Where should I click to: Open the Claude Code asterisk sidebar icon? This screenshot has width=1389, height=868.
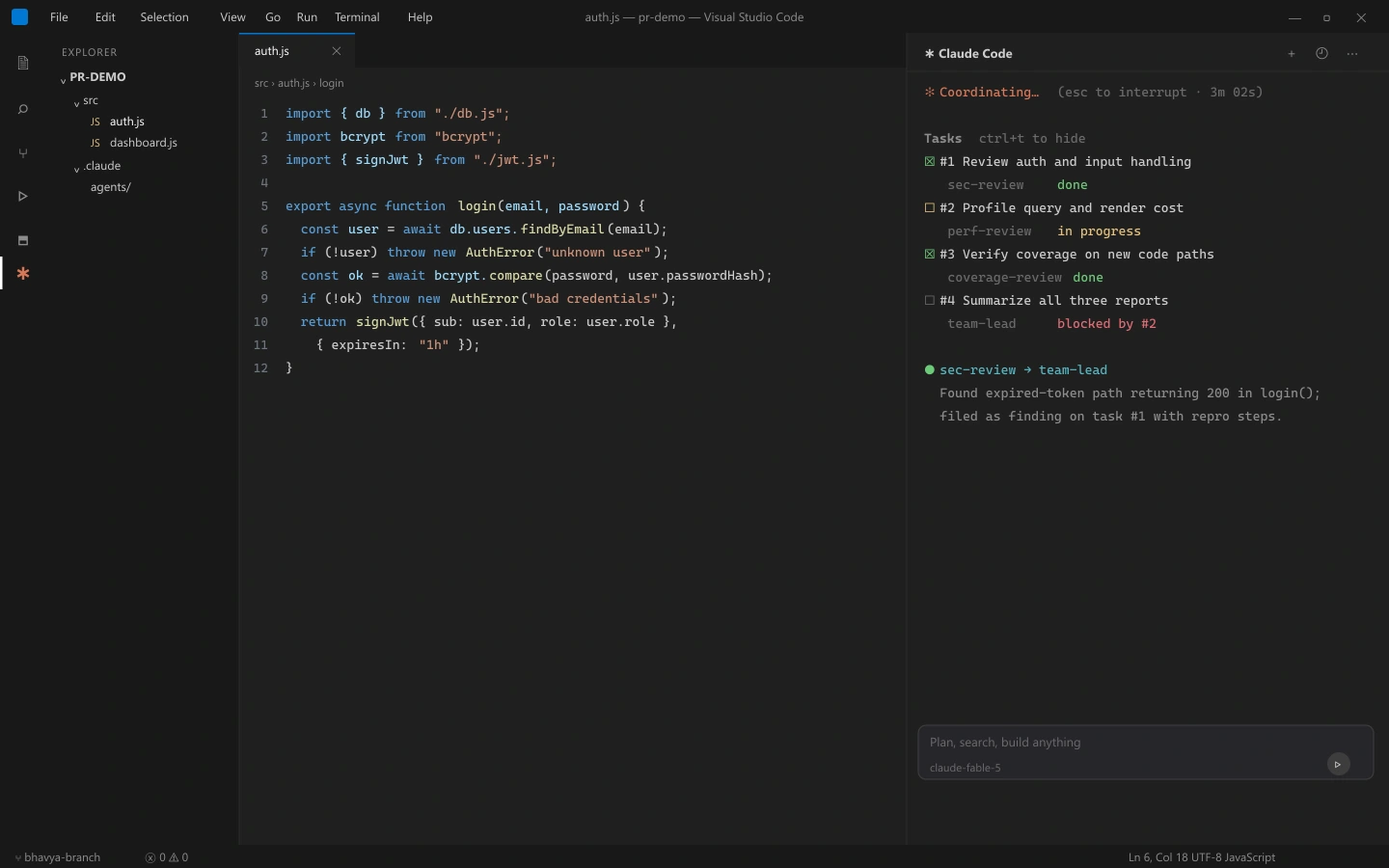click(x=23, y=274)
